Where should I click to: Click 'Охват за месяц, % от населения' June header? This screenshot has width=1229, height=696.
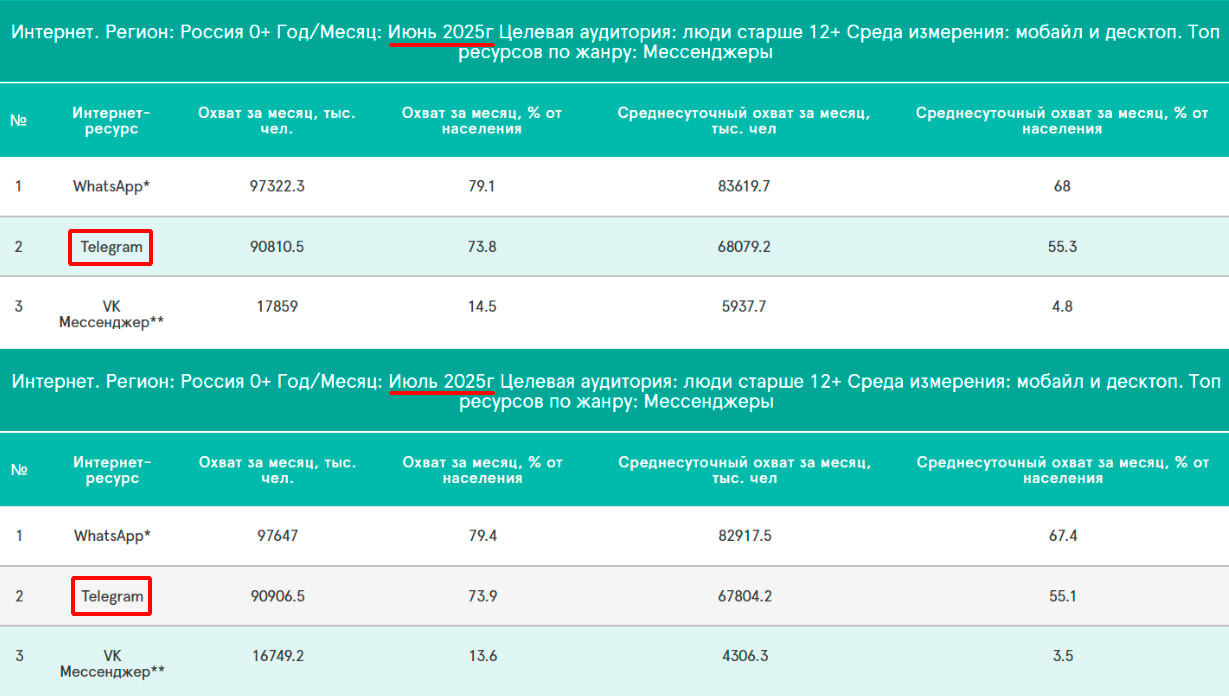point(482,120)
